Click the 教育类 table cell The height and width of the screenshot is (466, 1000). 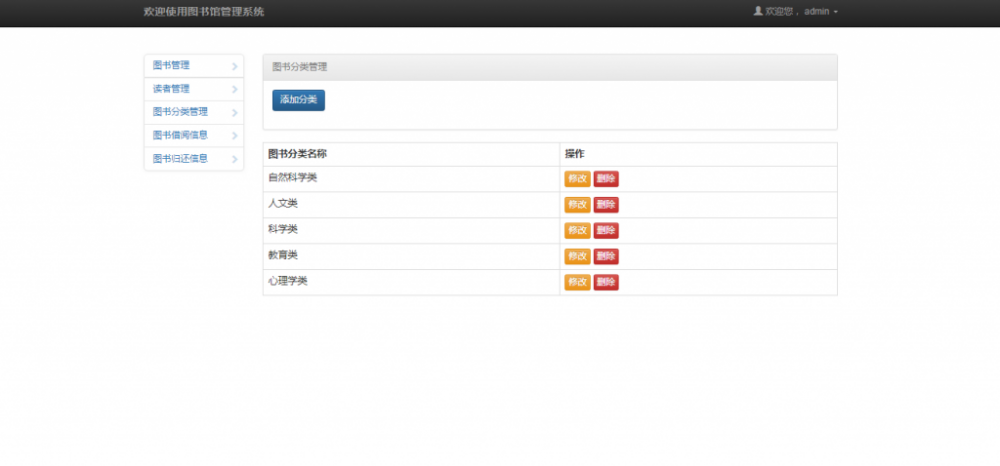(411, 256)
